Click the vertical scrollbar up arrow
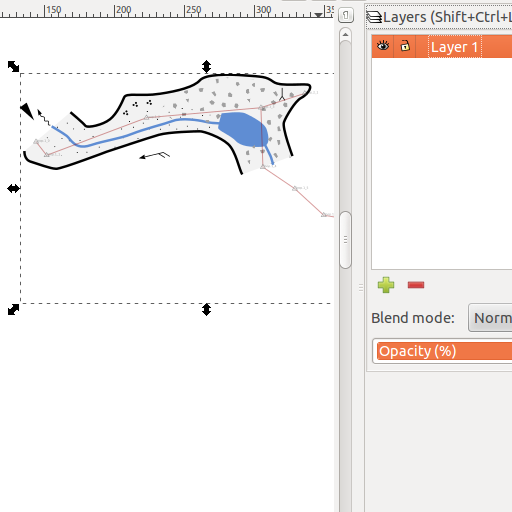This screenshot has width=512, height=512. point(345,34)
